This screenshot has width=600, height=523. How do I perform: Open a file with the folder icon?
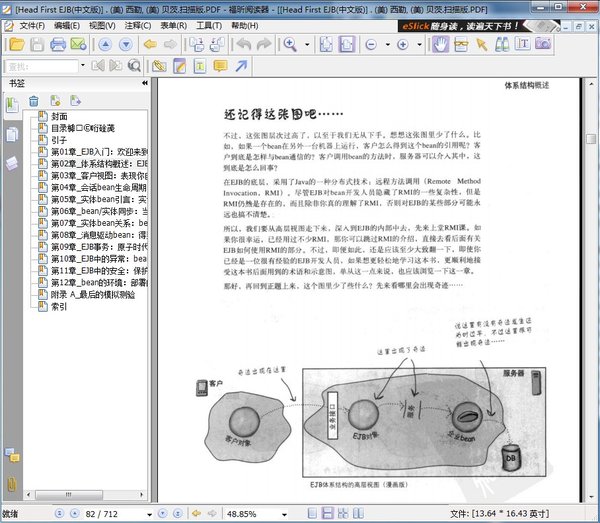16,45
